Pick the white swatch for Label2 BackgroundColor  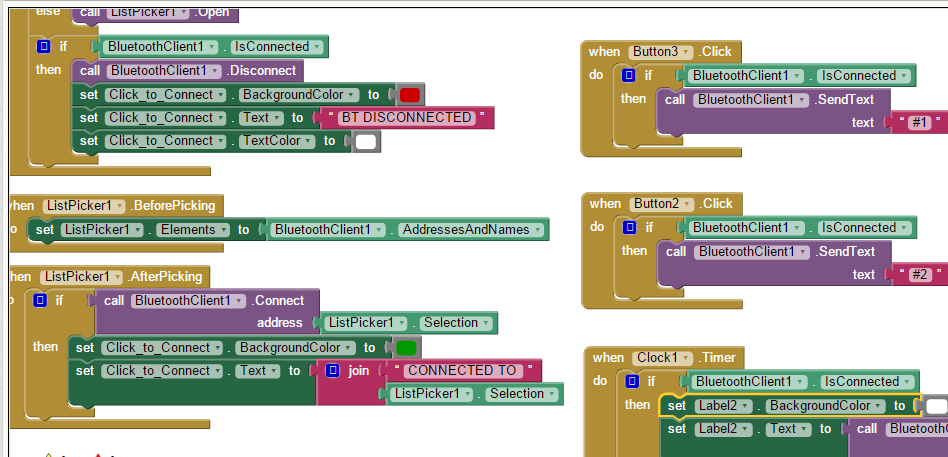pos(935,406)
